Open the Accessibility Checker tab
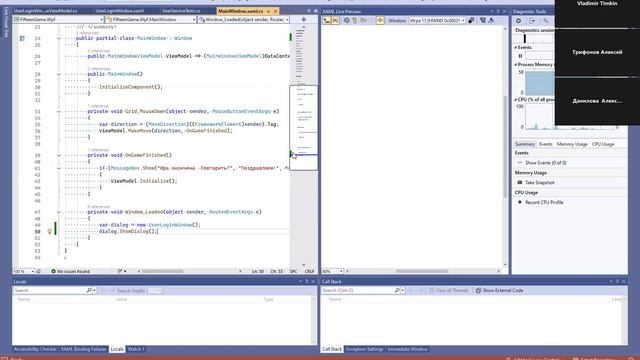 (35, 349)
